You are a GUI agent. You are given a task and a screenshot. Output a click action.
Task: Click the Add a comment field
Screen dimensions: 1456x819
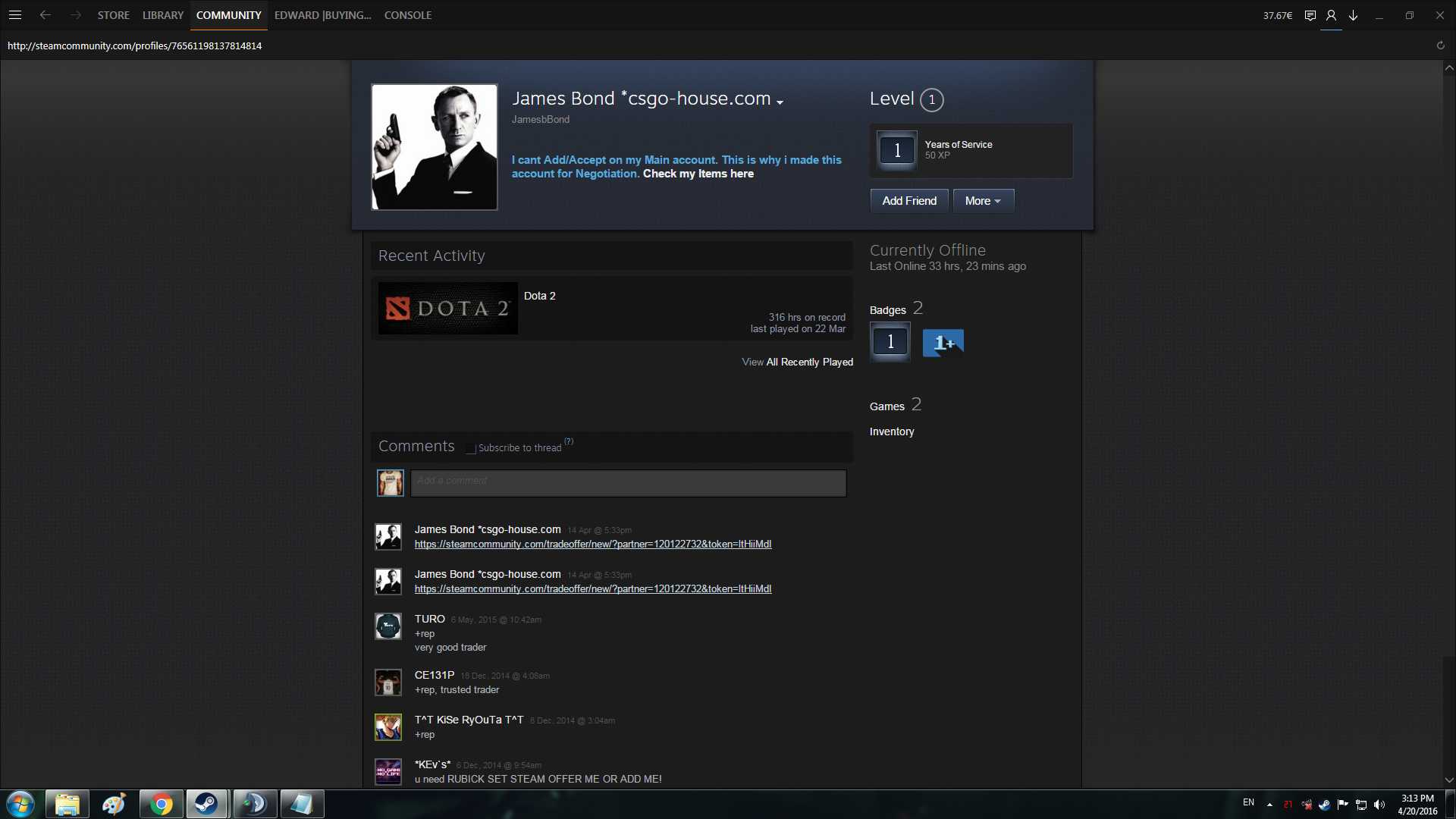click(x=628, y=483)
